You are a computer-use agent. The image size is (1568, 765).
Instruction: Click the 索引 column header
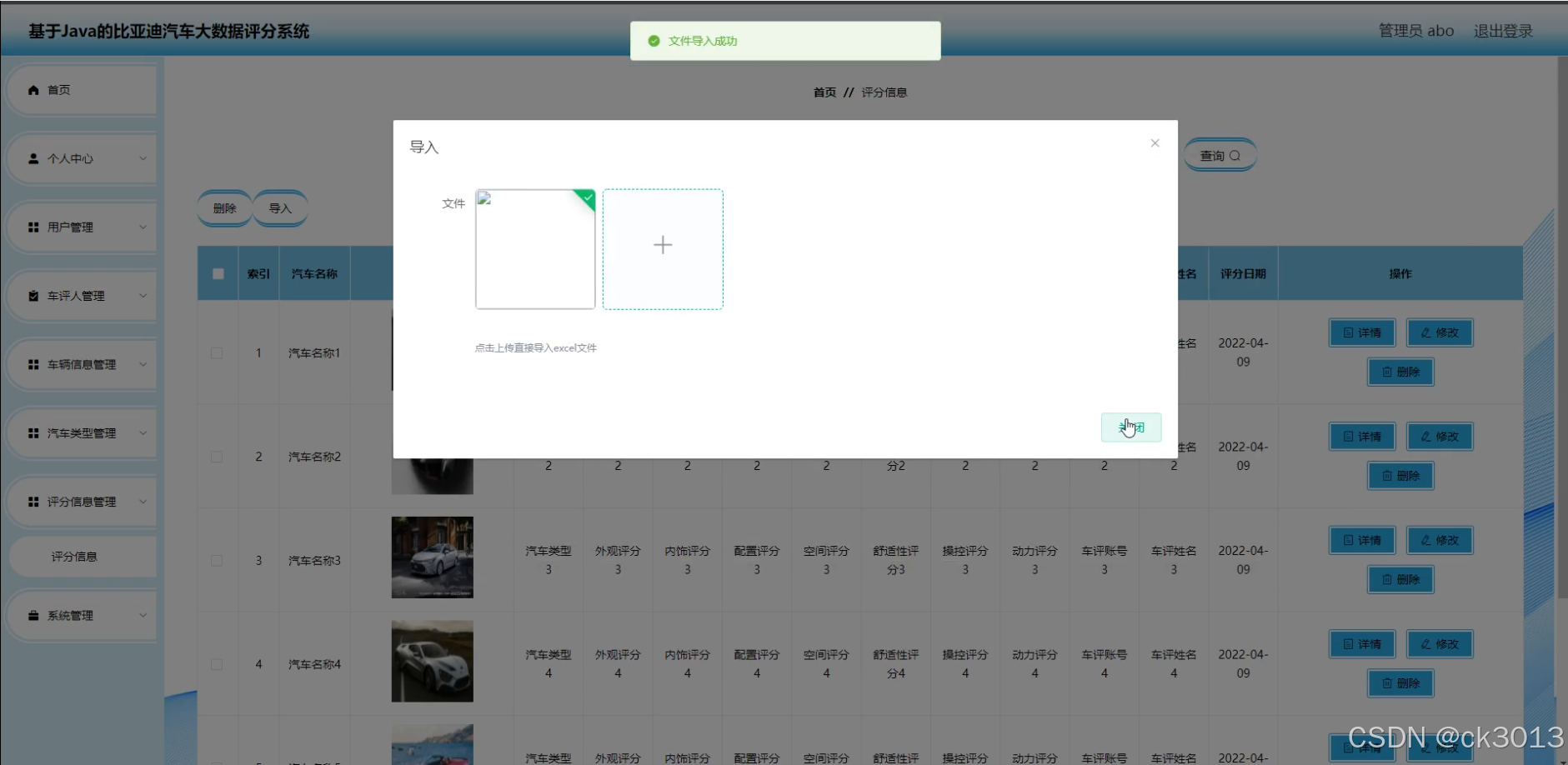point(258,273)
